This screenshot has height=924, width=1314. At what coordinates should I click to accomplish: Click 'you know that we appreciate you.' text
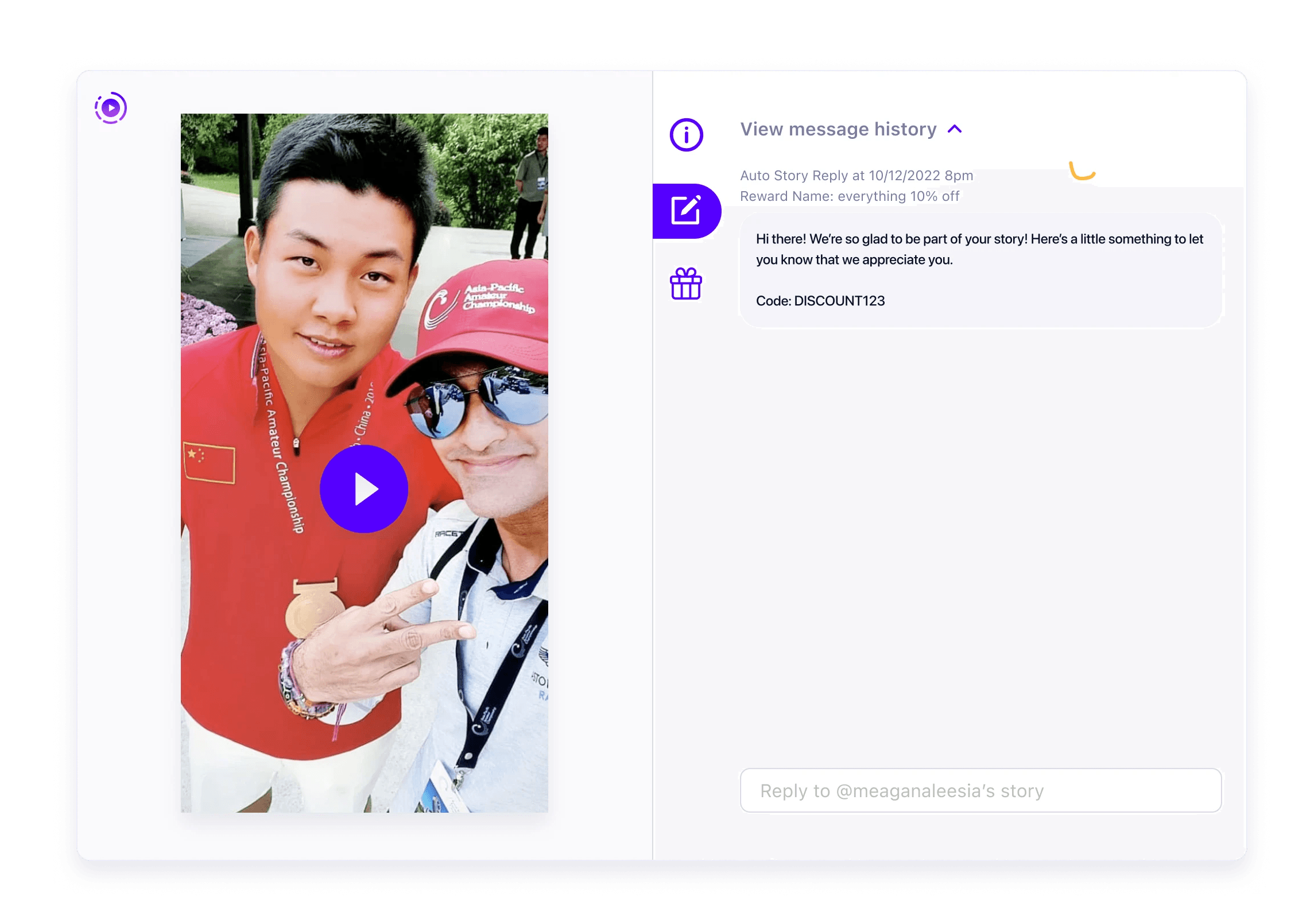pyautogui.click(x=854, y=260)
